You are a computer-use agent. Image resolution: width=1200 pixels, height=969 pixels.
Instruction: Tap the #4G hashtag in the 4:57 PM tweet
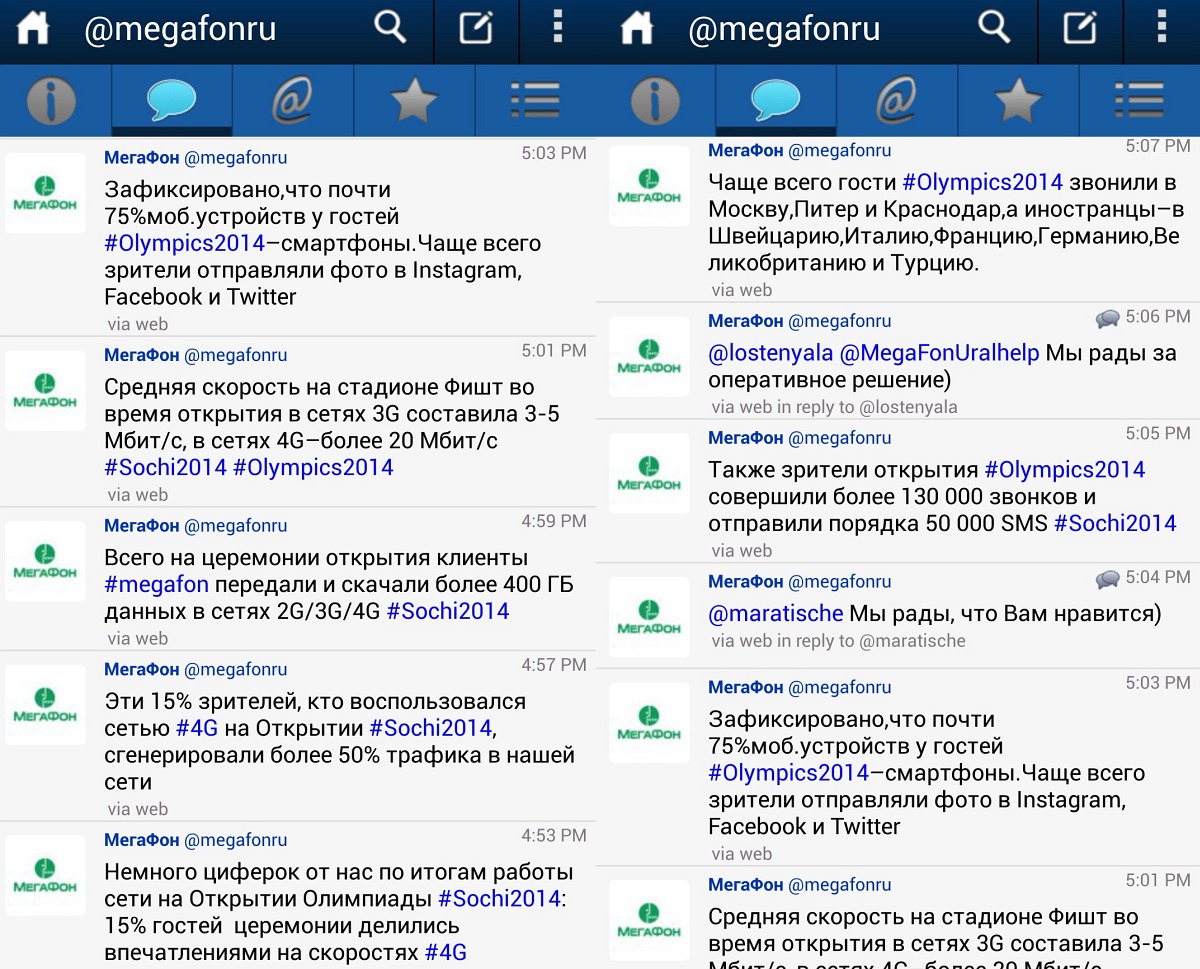tap(199, 728)
